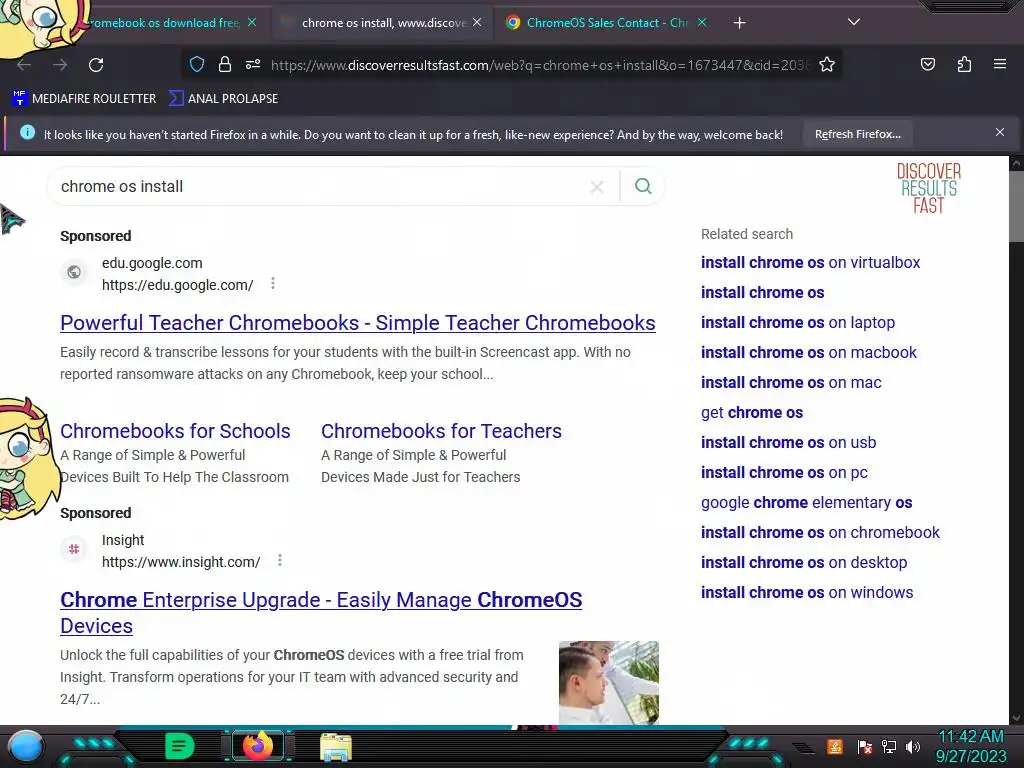Open the green notes app taskbar icon

tap(180, 746)
